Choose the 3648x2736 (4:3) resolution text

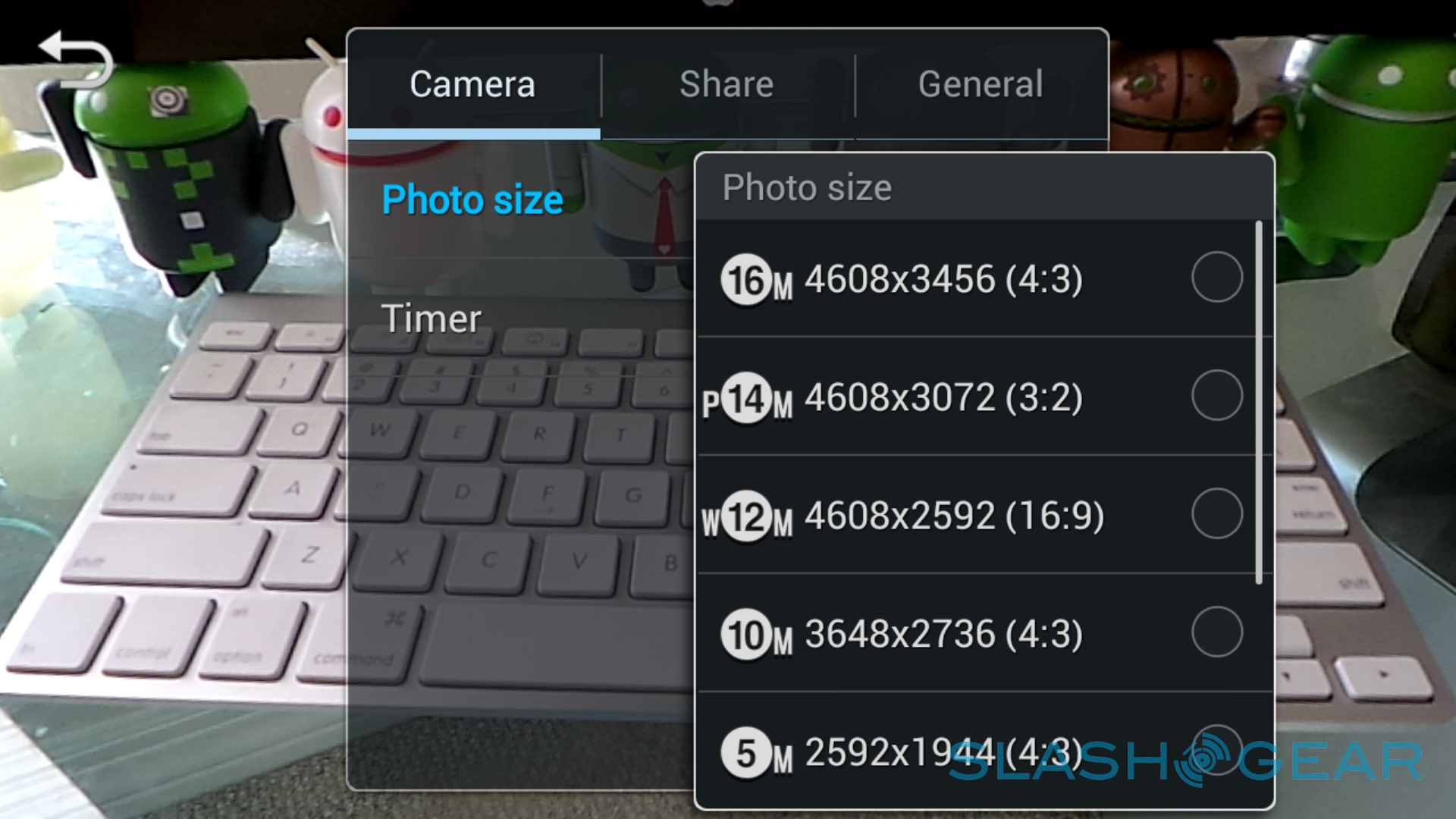(x=943, y=634)
